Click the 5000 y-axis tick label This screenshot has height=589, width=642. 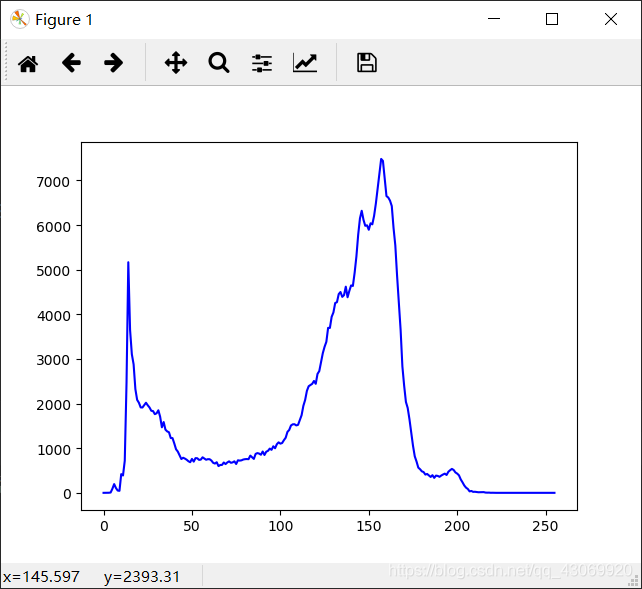coord(53,271)
